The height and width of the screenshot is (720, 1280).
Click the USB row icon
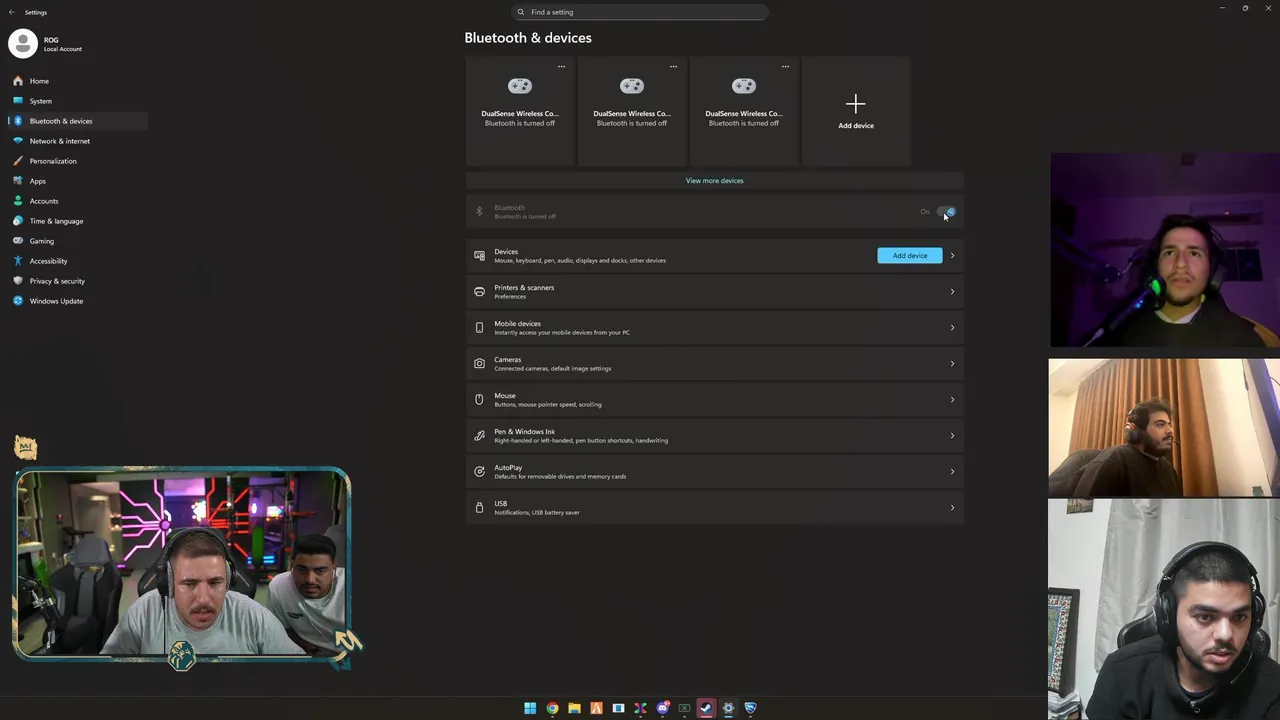479,508
